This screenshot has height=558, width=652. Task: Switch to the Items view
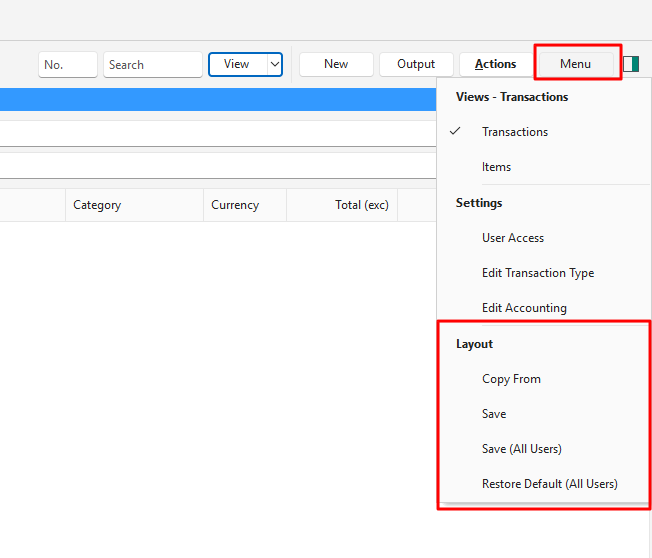(x=496, y=167)
